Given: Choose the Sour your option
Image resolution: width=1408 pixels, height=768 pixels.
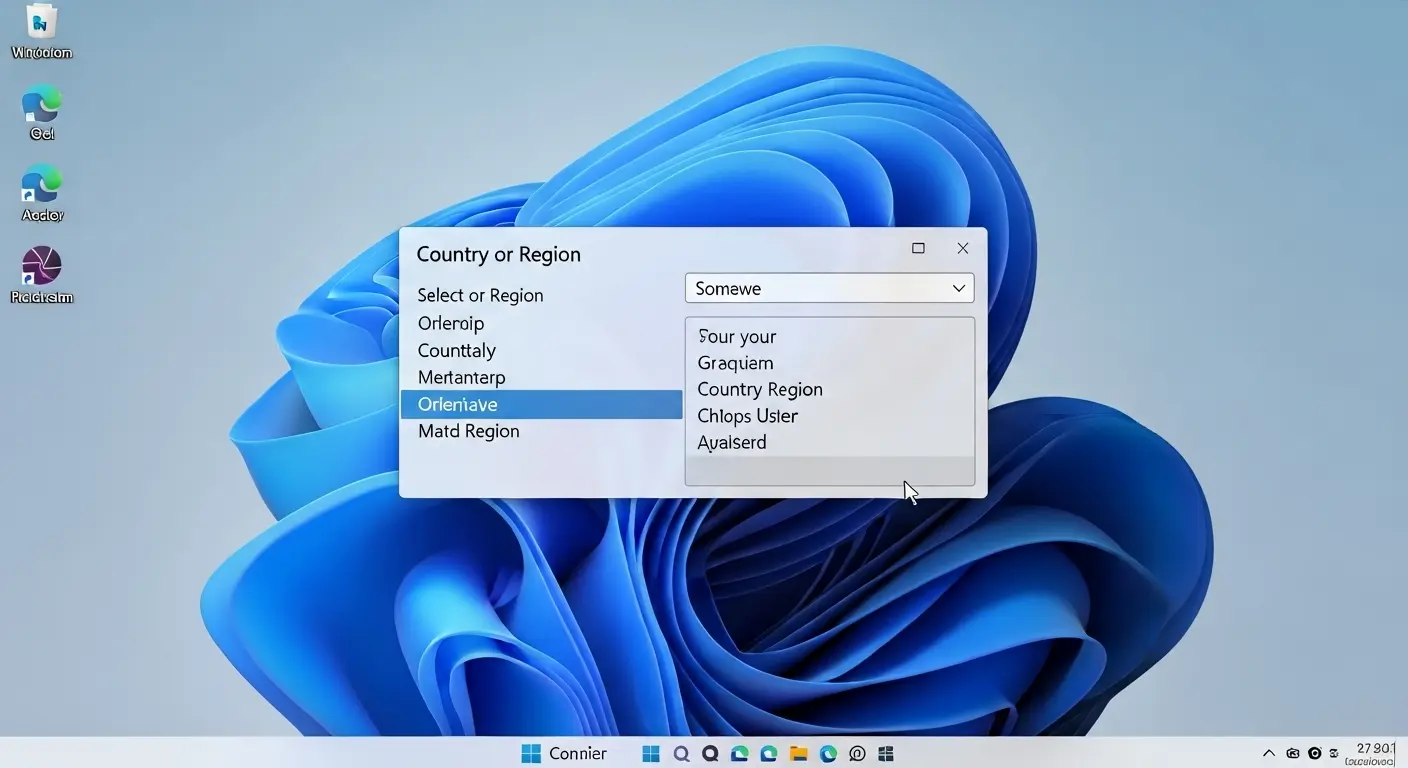Looking at the screenshot, I should coord(737,336).
